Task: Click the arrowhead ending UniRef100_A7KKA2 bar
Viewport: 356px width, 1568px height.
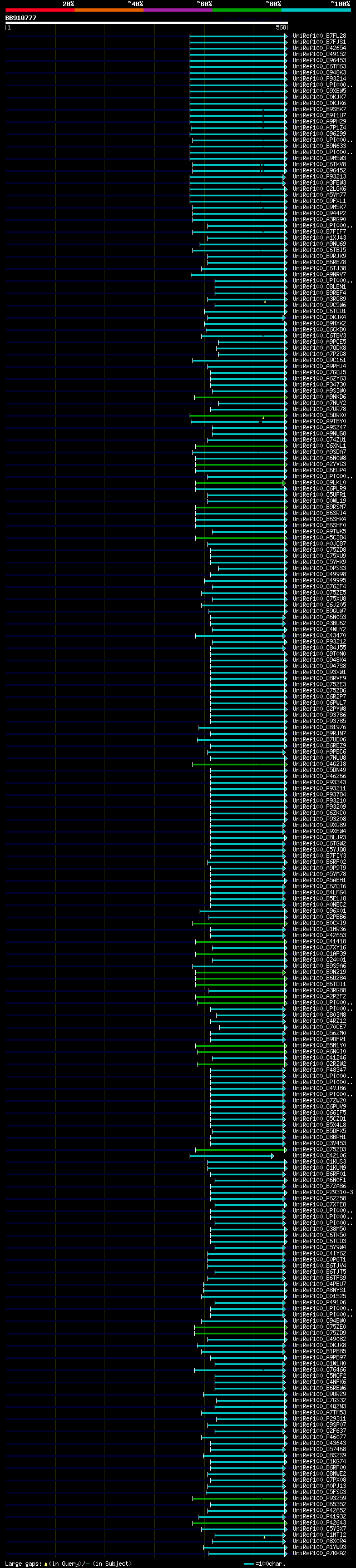Action: coord(285,1553)
